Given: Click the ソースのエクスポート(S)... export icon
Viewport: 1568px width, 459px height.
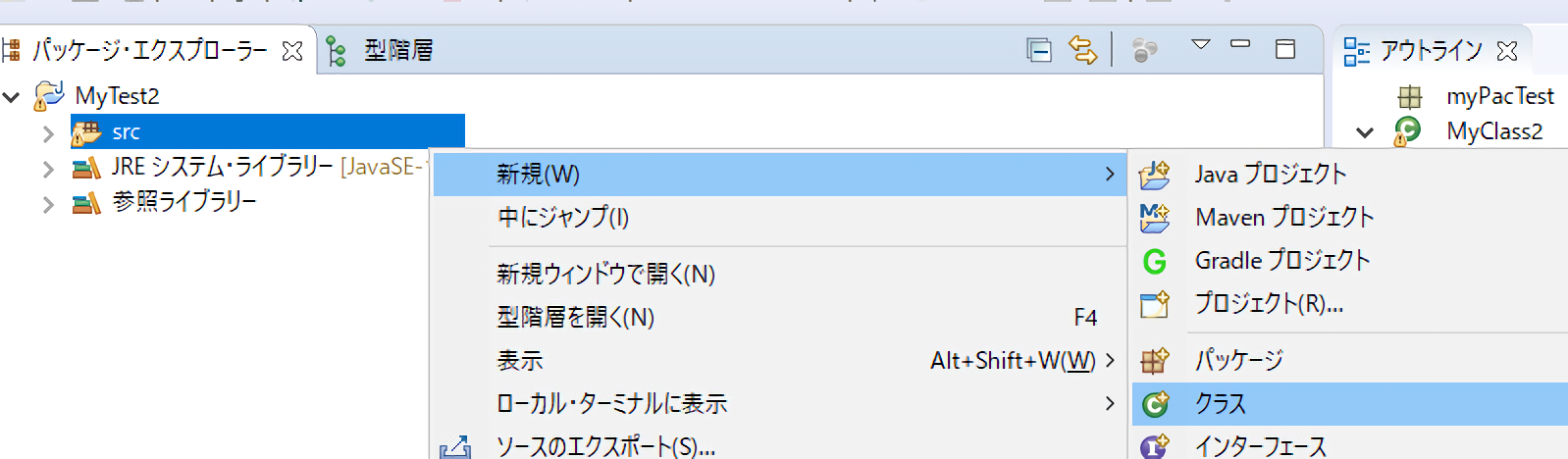Looking at the screenshot, I should (x=455, y=447).
